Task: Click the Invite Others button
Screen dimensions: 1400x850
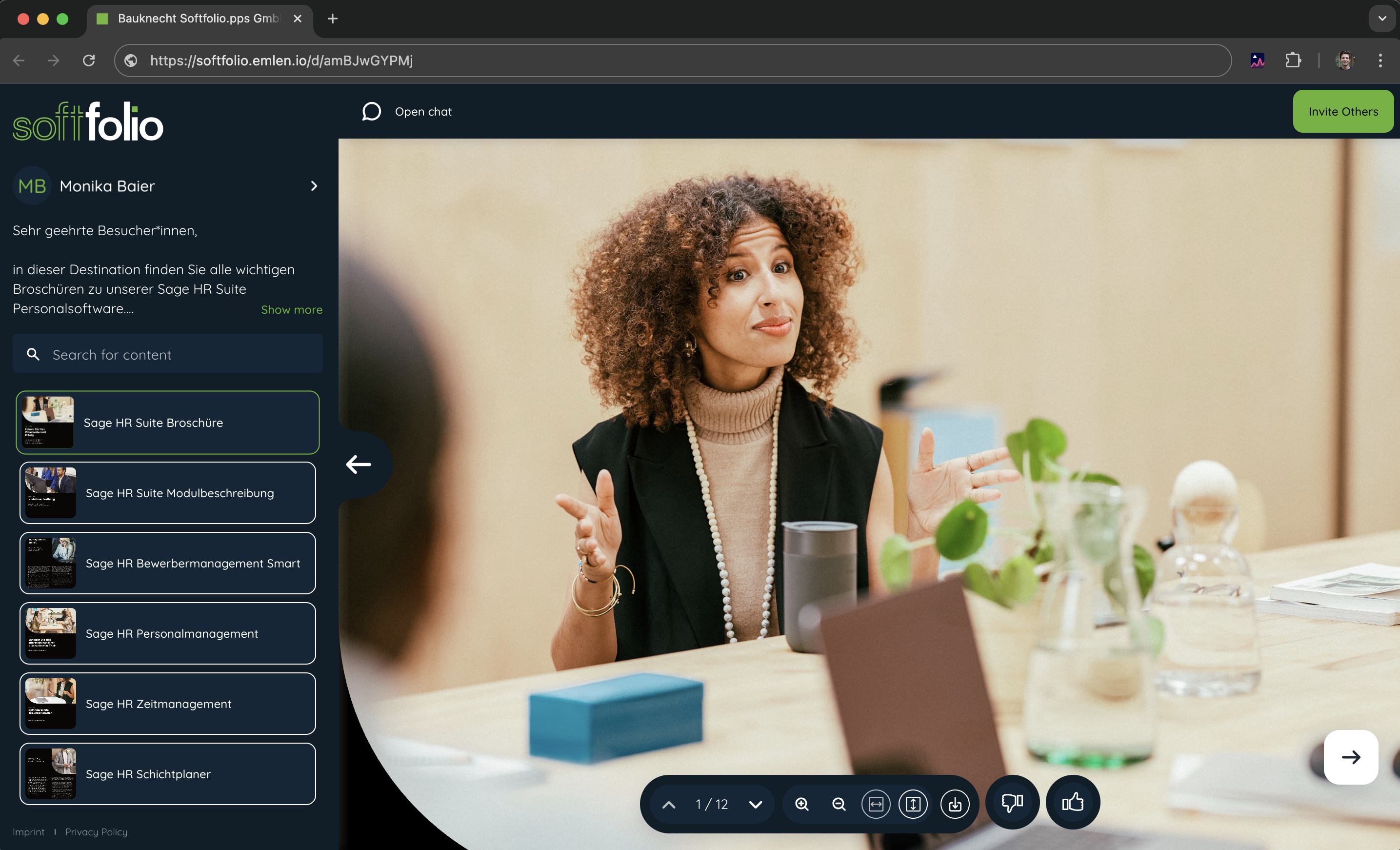Action: (1342, 111)
